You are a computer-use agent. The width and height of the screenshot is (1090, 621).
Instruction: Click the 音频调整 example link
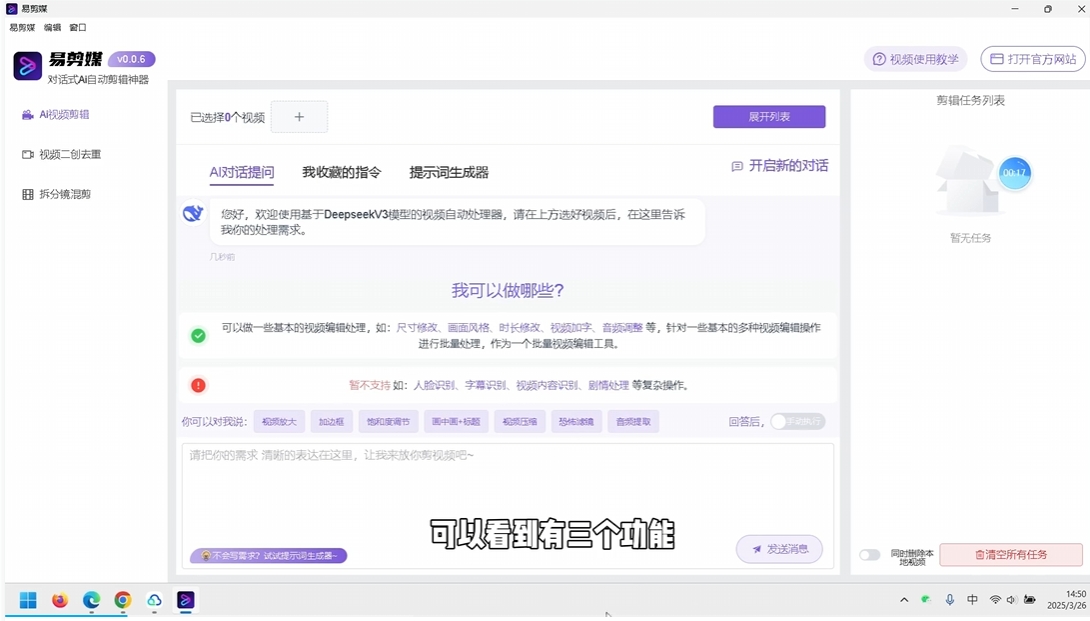pyautogui.click(x=622, y=328)
